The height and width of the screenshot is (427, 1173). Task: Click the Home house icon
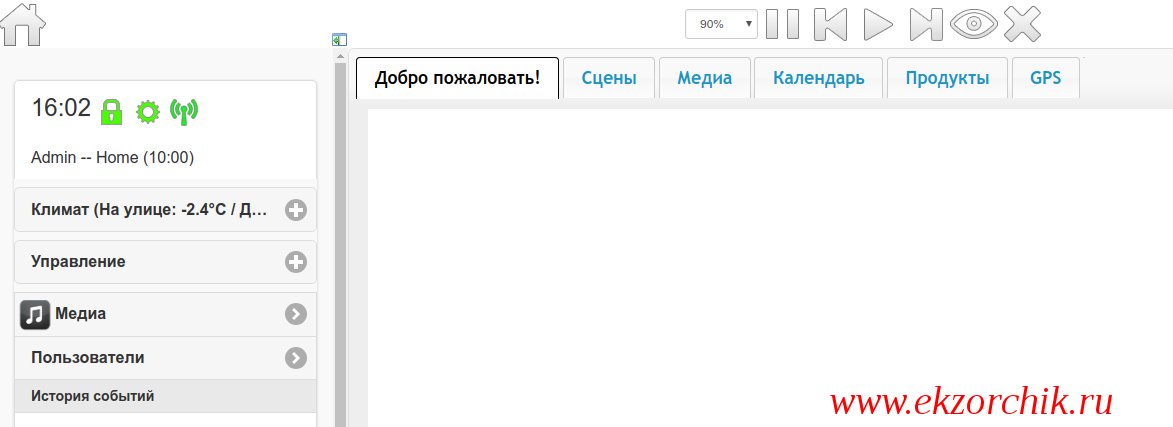point(23,24)
